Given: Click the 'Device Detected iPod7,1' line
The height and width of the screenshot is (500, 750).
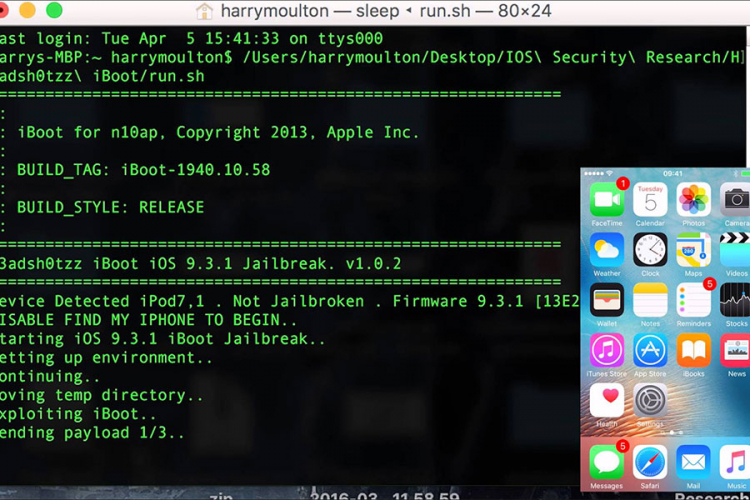Looking at the screenshot, I should (x=290, y=301).
